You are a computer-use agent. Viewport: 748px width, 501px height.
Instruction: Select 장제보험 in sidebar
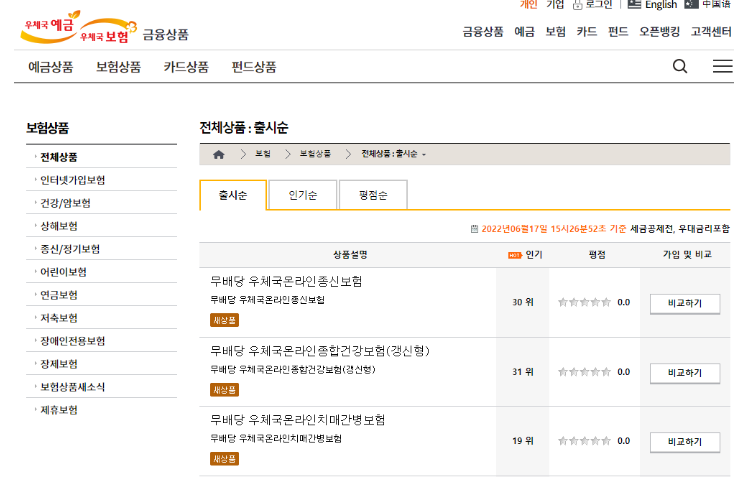pos(59,364)
